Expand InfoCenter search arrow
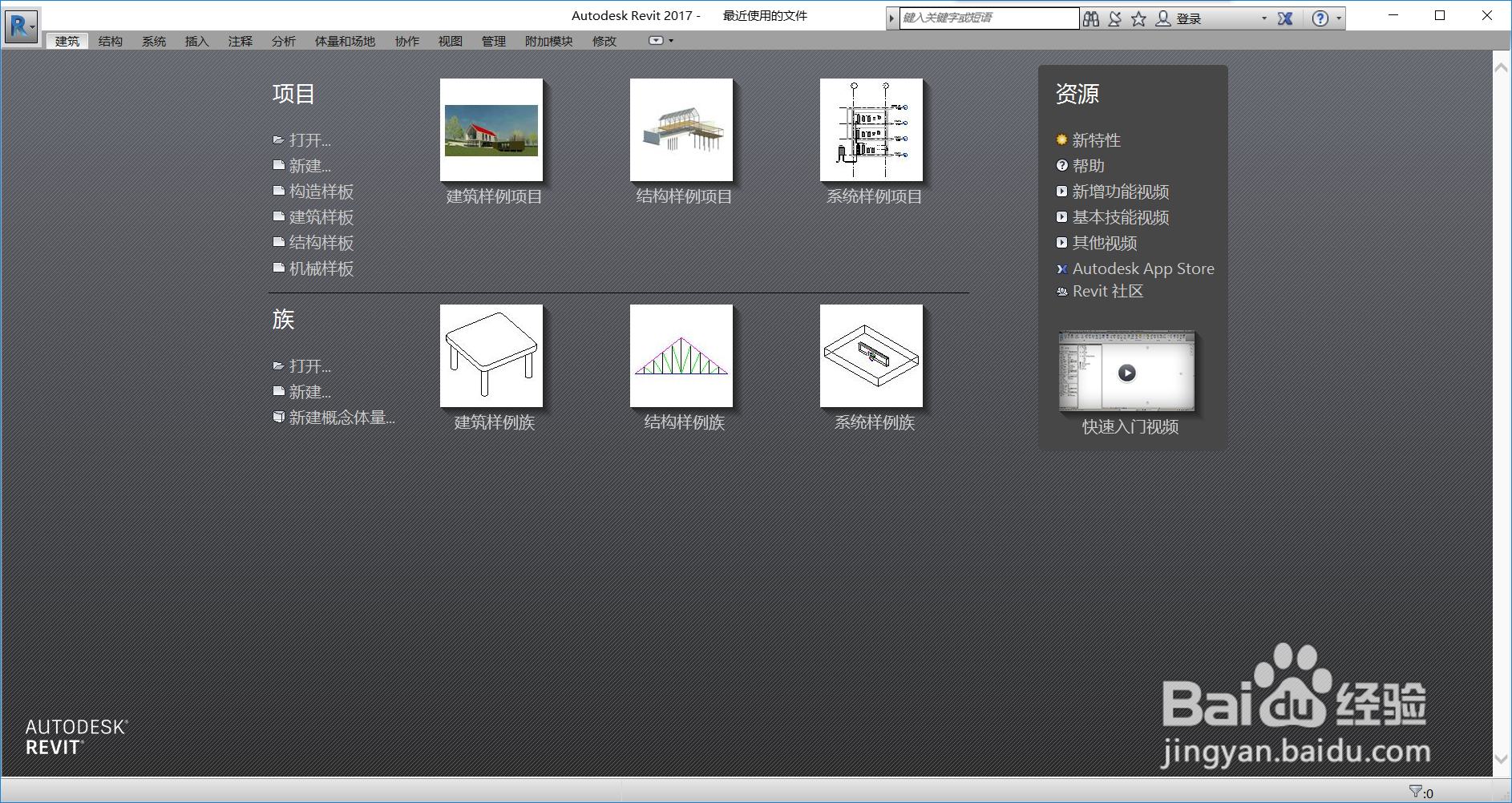 pyautogui.click(x=891, y=18)
